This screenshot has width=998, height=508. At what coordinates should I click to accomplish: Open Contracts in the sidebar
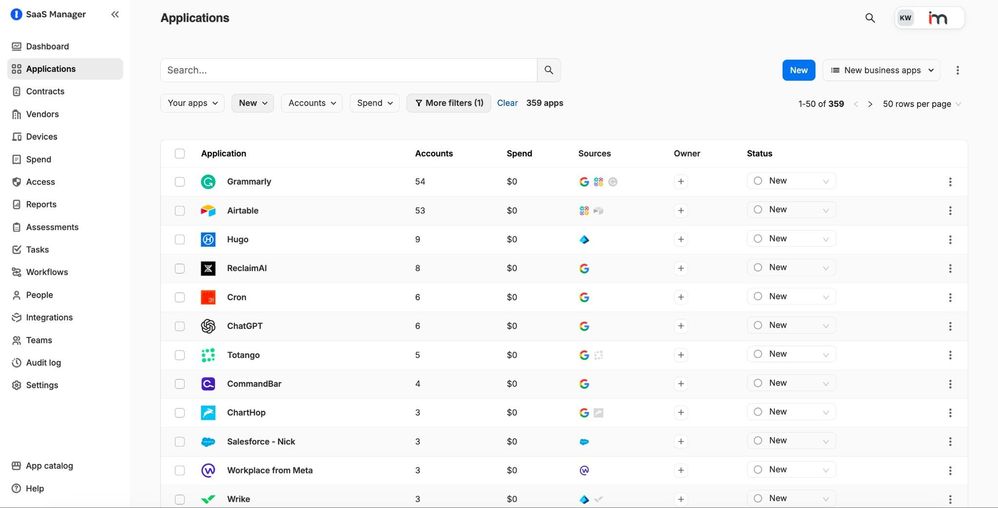click(45, 92)
